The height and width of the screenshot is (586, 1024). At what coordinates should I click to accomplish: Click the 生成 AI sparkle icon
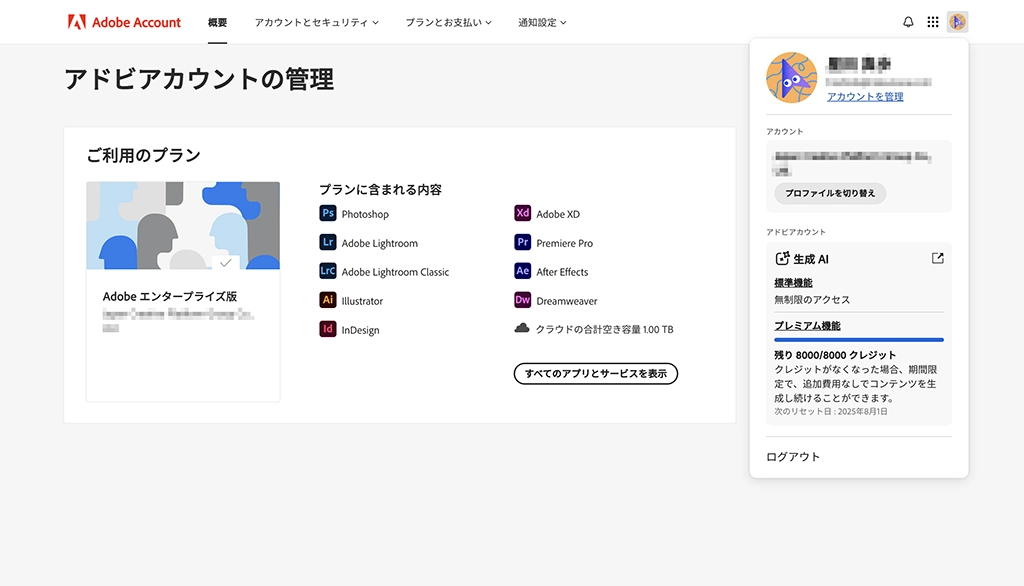tap(782, 259)
